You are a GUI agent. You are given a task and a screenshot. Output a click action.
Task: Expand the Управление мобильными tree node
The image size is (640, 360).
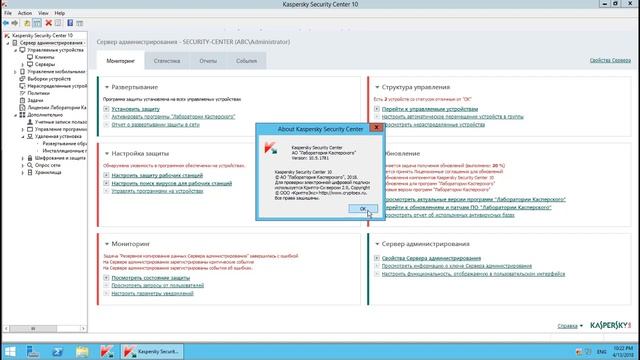point(16,72)
